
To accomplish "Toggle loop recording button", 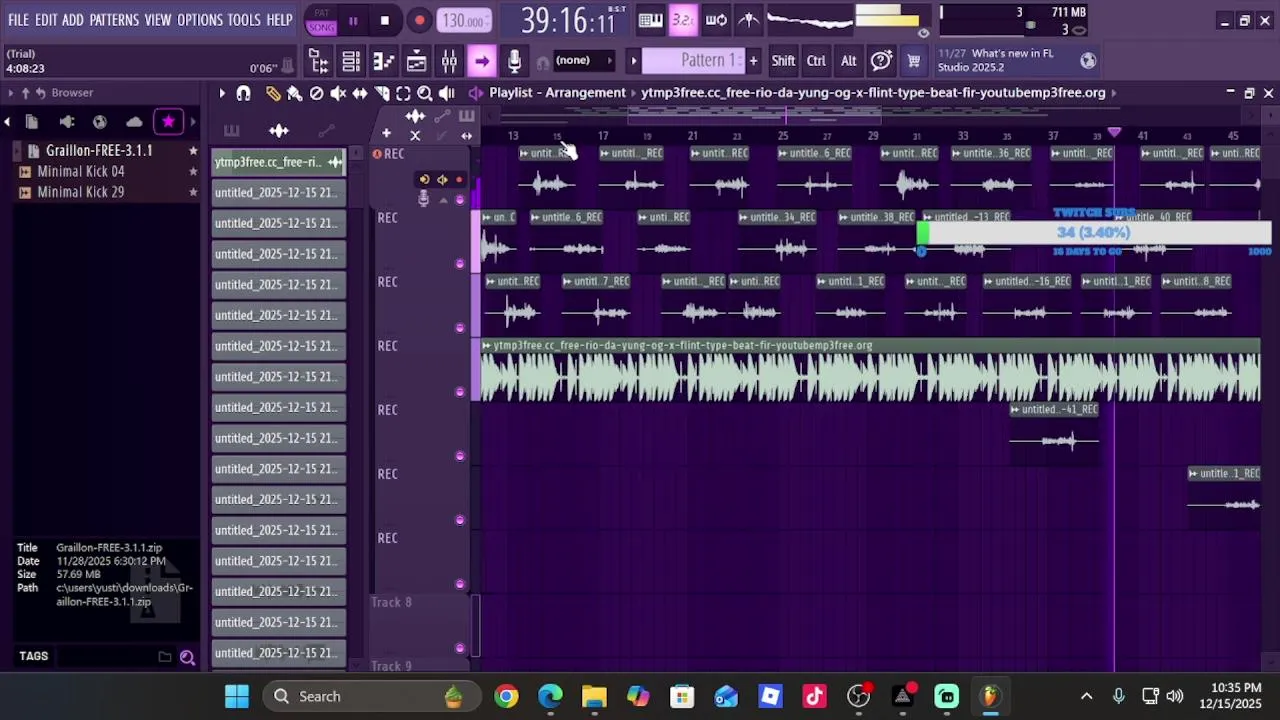I will 716,20.
